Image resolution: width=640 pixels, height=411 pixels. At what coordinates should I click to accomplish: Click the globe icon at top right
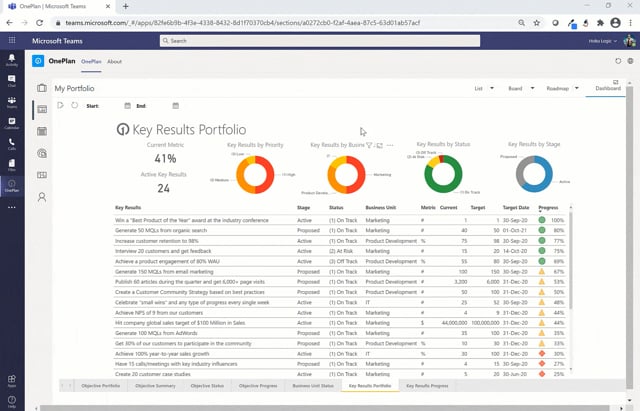(631, 61)
